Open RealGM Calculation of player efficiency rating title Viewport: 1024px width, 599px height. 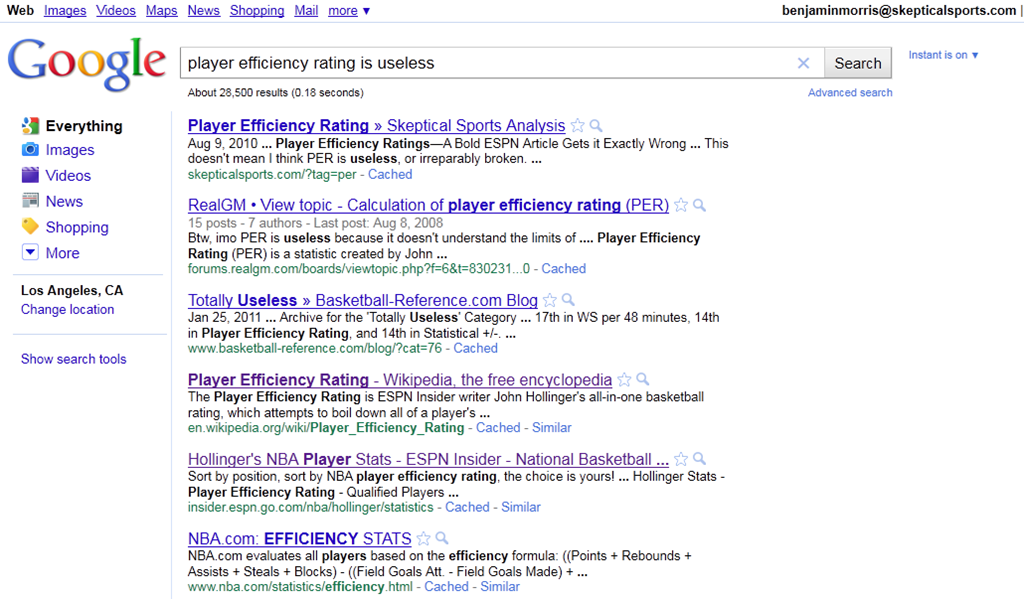pyautogui.click(x=428, y=205)
